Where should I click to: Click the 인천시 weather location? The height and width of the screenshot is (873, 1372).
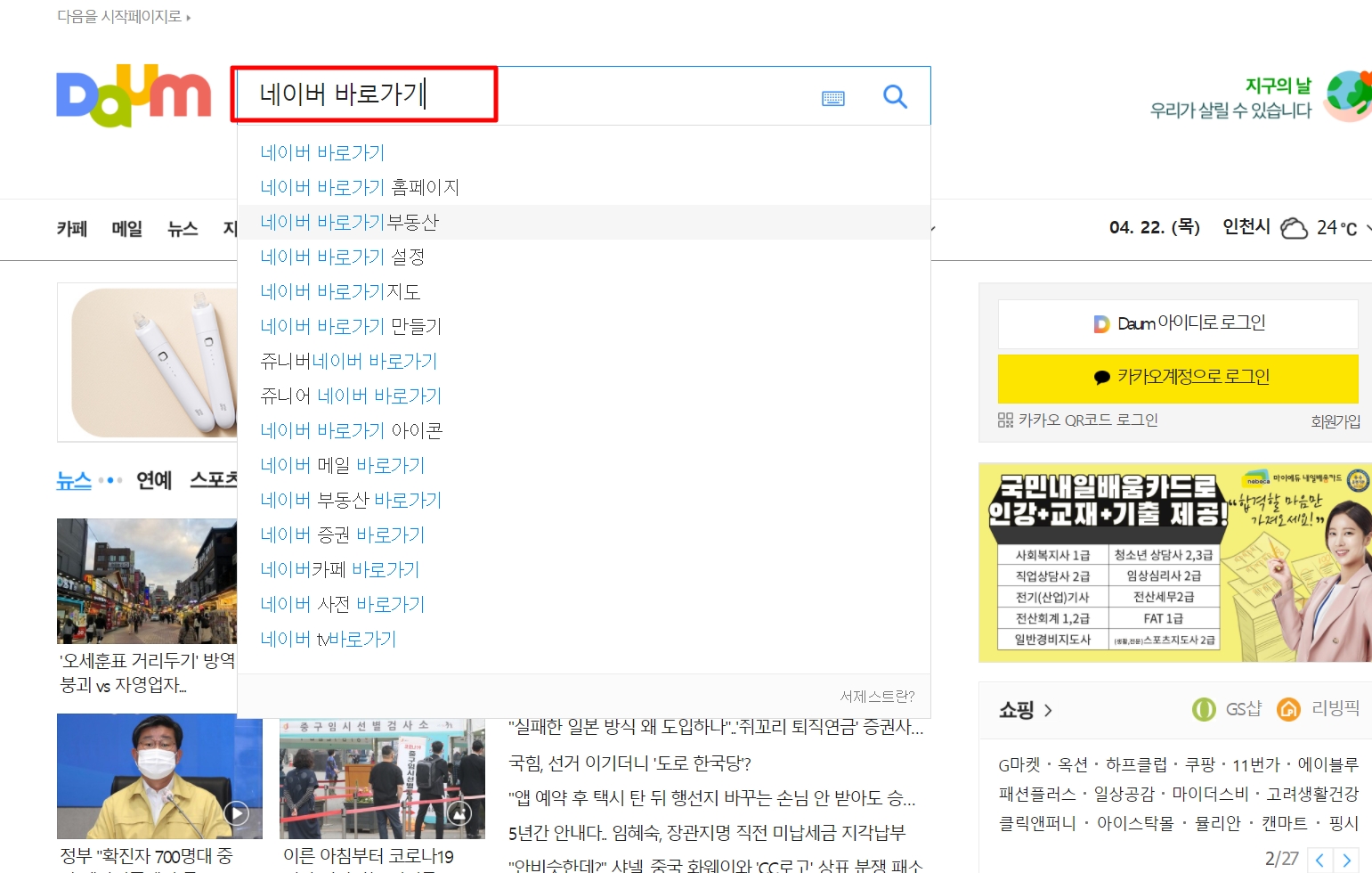point(1246,227)
